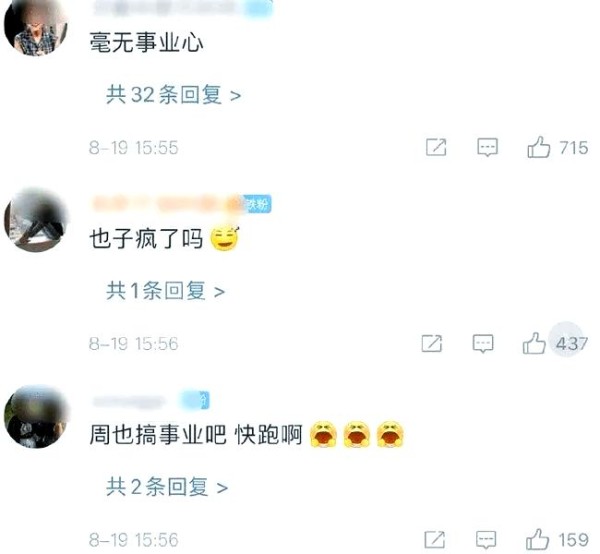Like the comment with 159 likes
600x554 pixels.
537,539
